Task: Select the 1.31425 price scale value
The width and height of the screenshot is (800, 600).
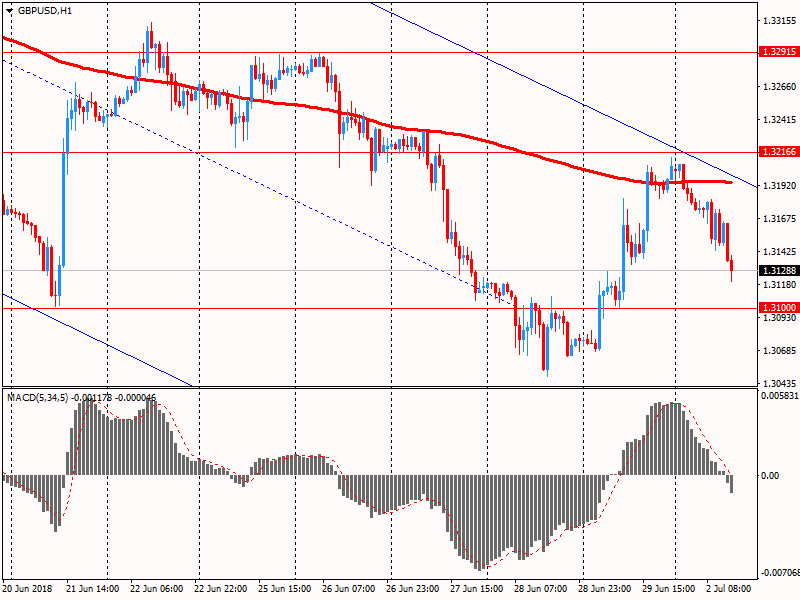Action: click(x=780, y=252)
